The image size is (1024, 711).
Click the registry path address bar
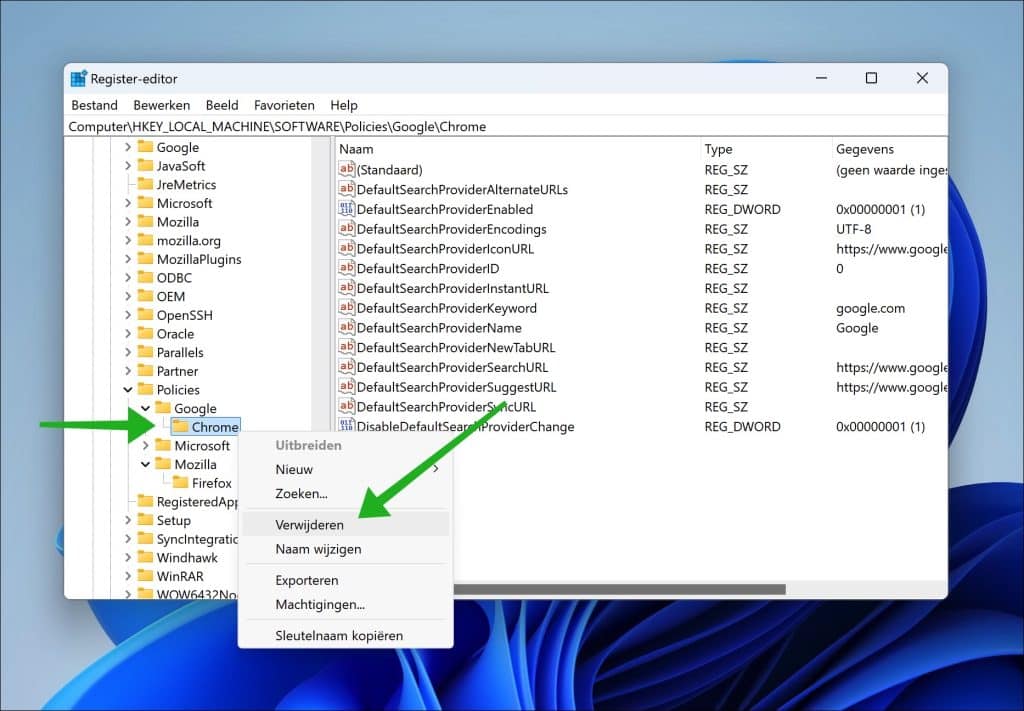click(506, 127)
